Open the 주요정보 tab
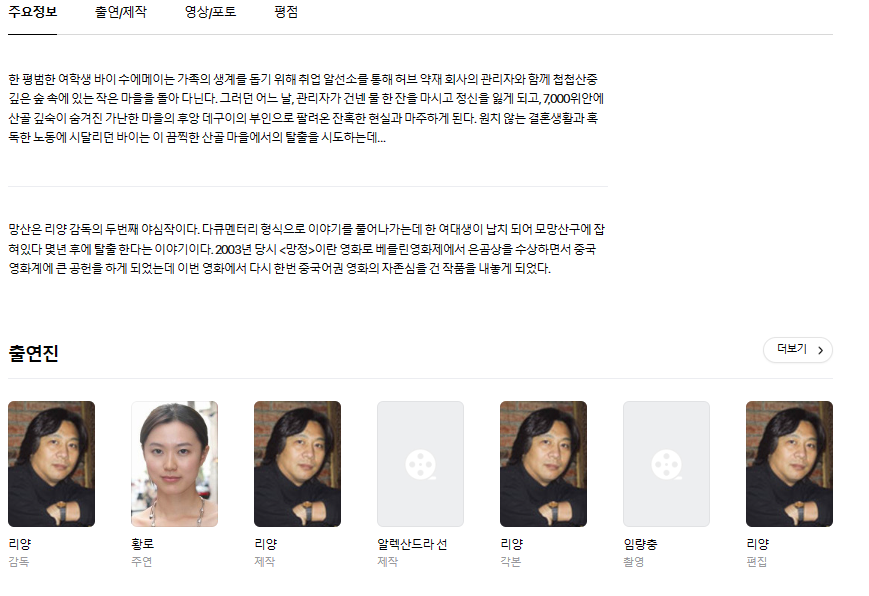The width and height of the screenshot is (869, 596). (x=33, y=12)
